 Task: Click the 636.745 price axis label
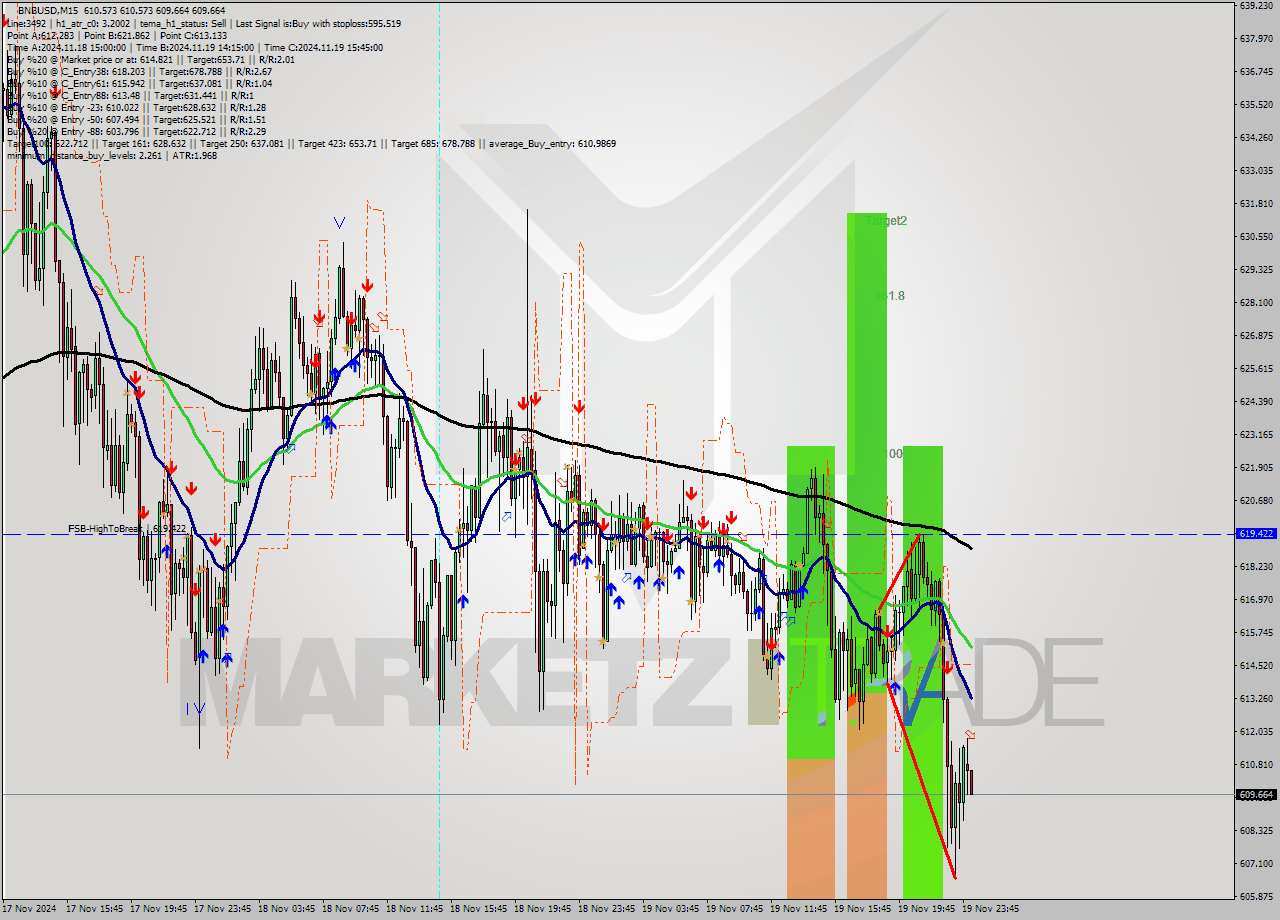[1256, 71]
